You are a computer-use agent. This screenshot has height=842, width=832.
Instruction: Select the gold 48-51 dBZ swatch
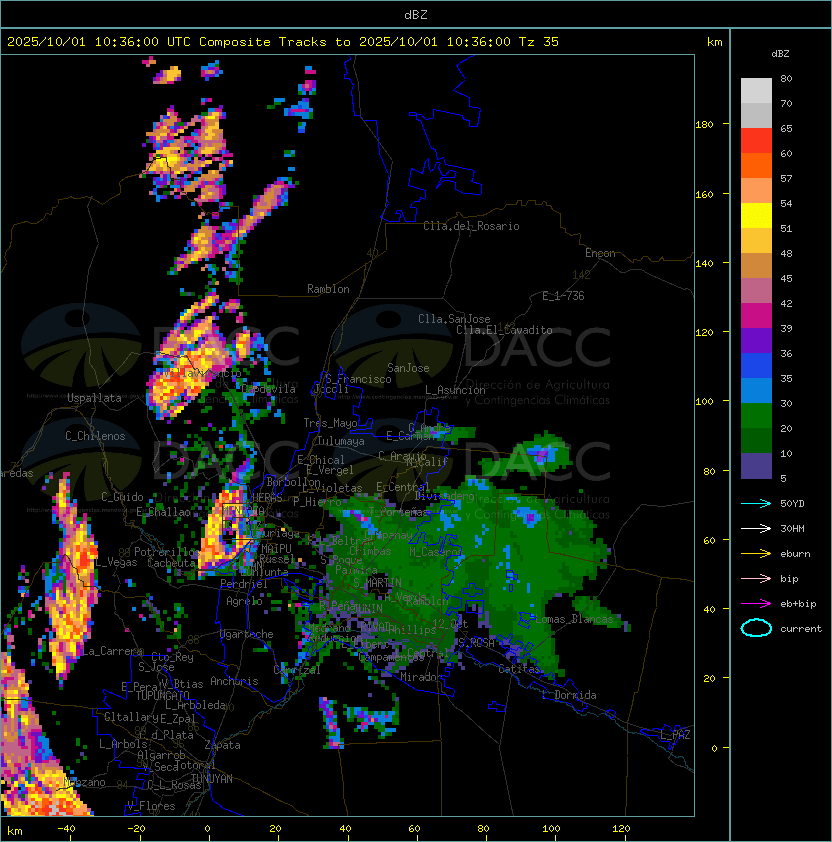pos(756,241)
